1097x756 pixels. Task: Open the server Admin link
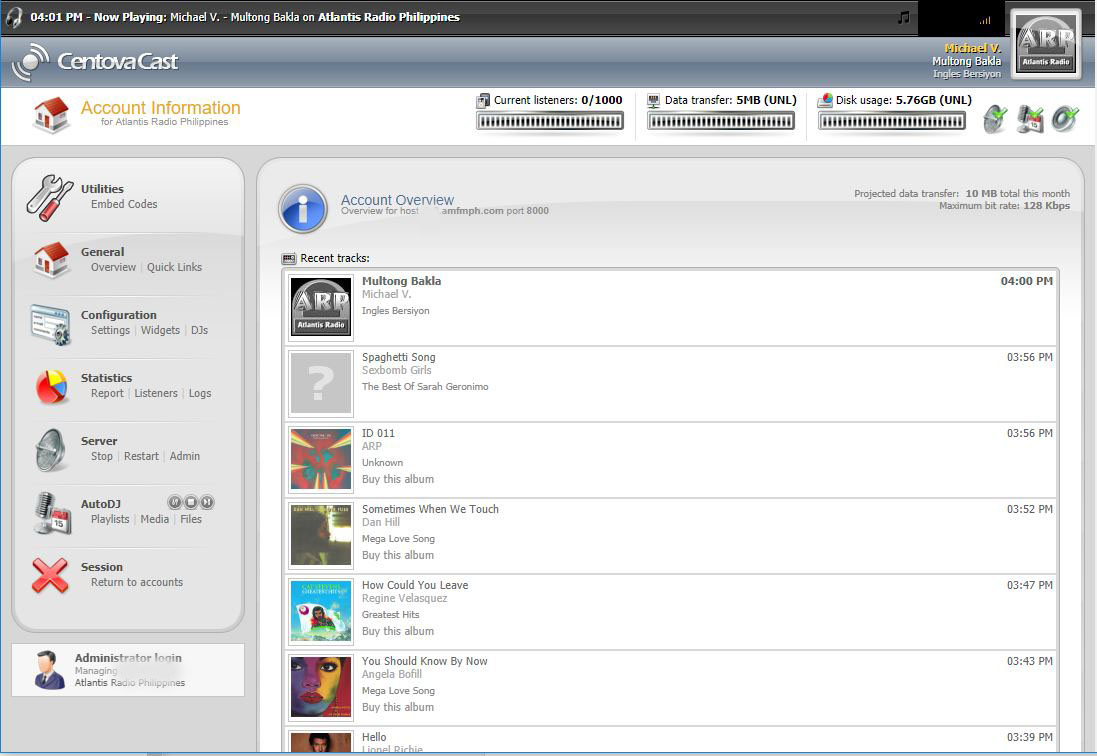point(185,456)
